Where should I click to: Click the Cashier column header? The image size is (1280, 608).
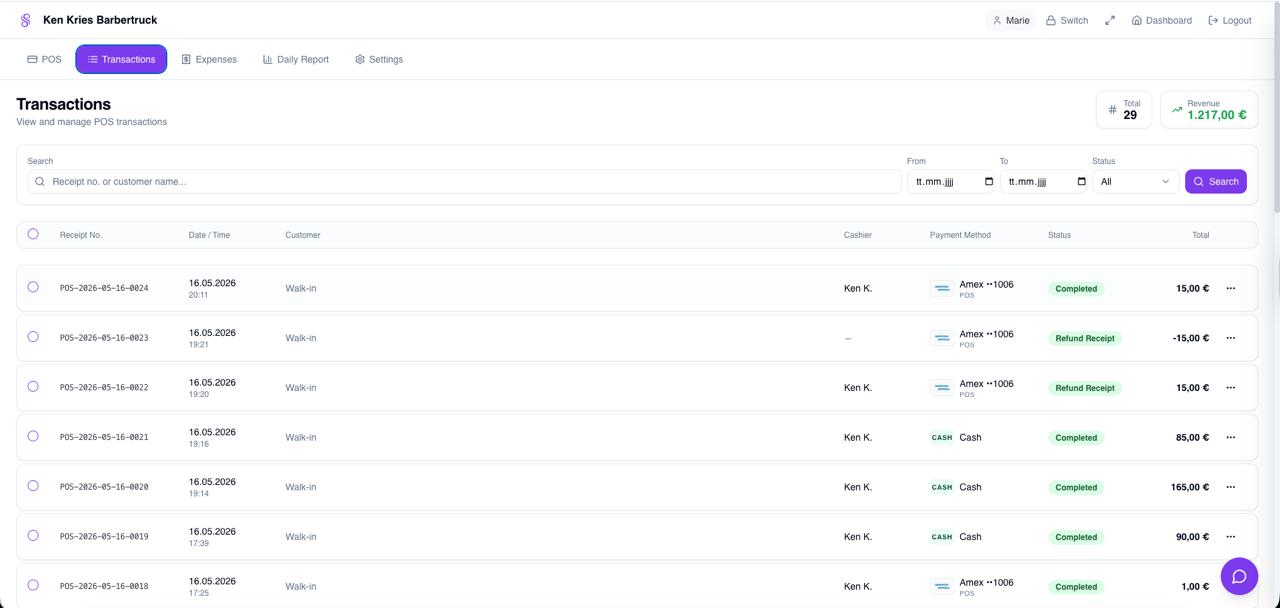pos(858,235)
